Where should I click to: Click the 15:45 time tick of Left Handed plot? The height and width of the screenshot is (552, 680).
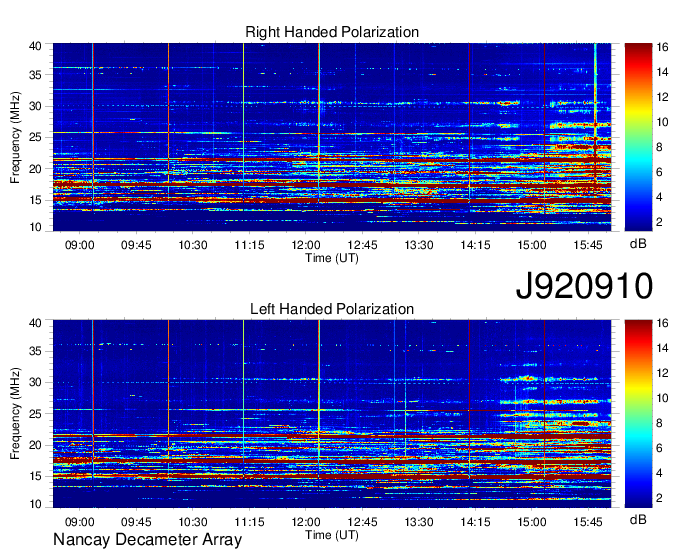point(588,522)
